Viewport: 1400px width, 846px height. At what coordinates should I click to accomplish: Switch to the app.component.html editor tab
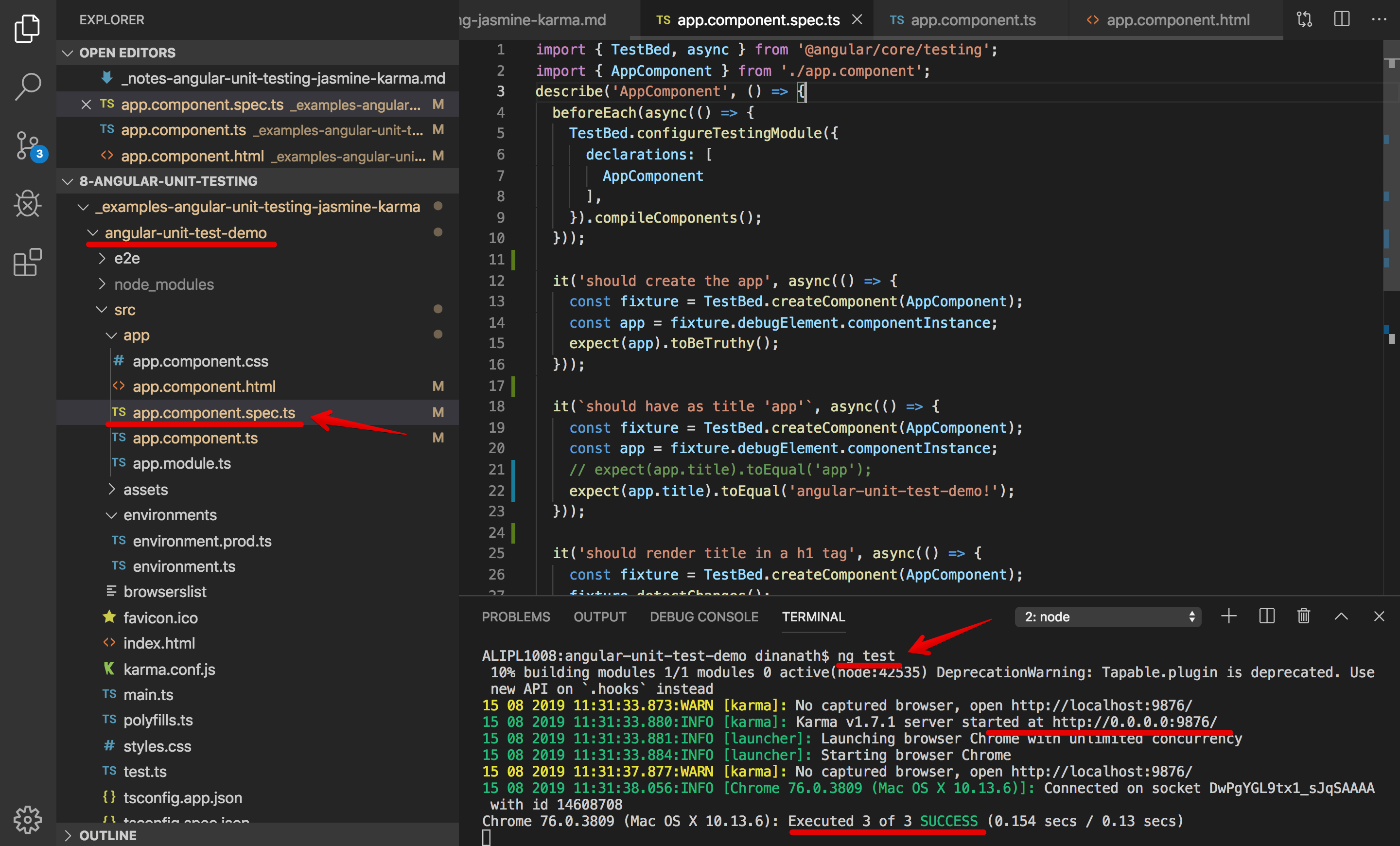(x=1177, y=20)
